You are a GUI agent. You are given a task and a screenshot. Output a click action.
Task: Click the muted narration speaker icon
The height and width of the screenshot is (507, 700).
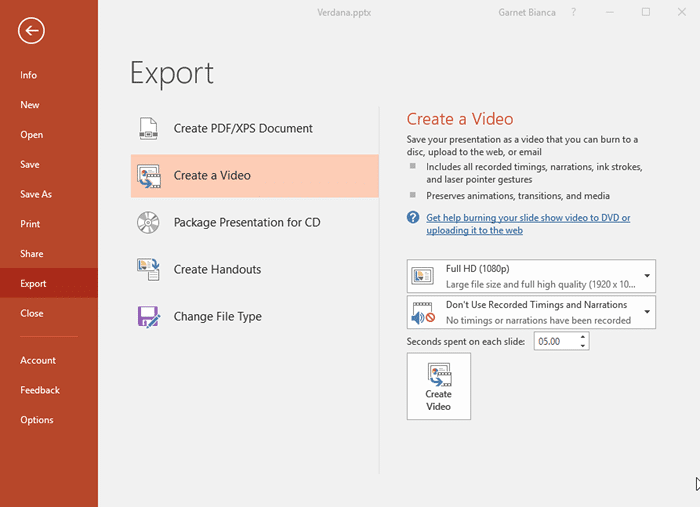(x=423, y=312)
